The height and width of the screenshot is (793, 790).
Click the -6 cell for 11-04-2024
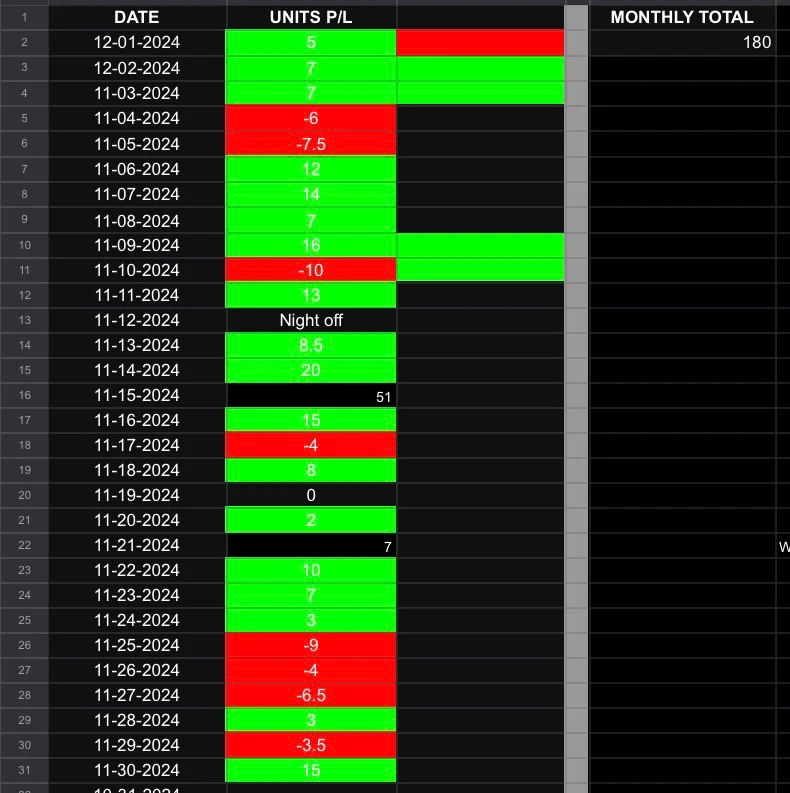click(311, 118)
